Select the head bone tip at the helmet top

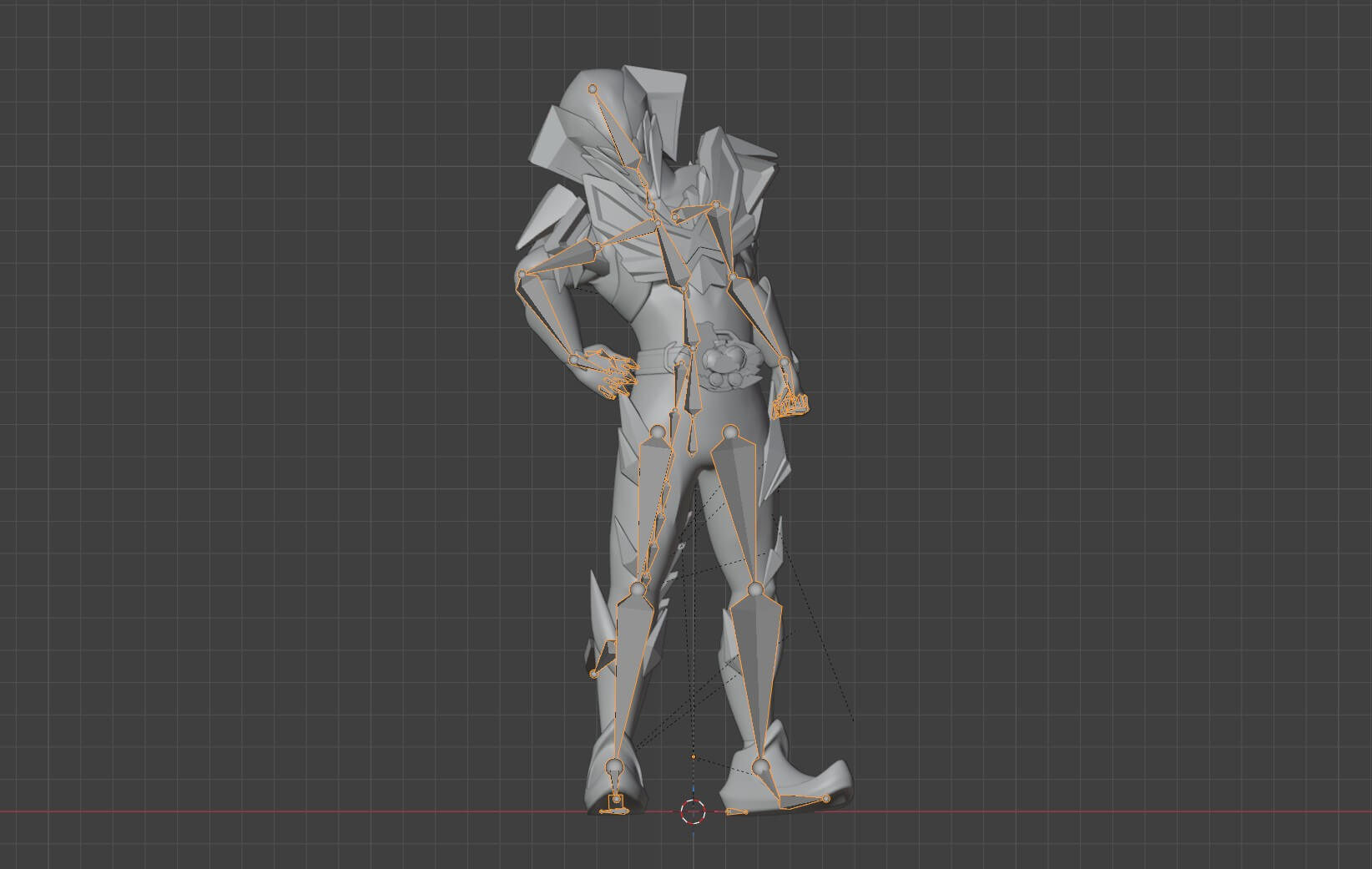pos(593,88)
